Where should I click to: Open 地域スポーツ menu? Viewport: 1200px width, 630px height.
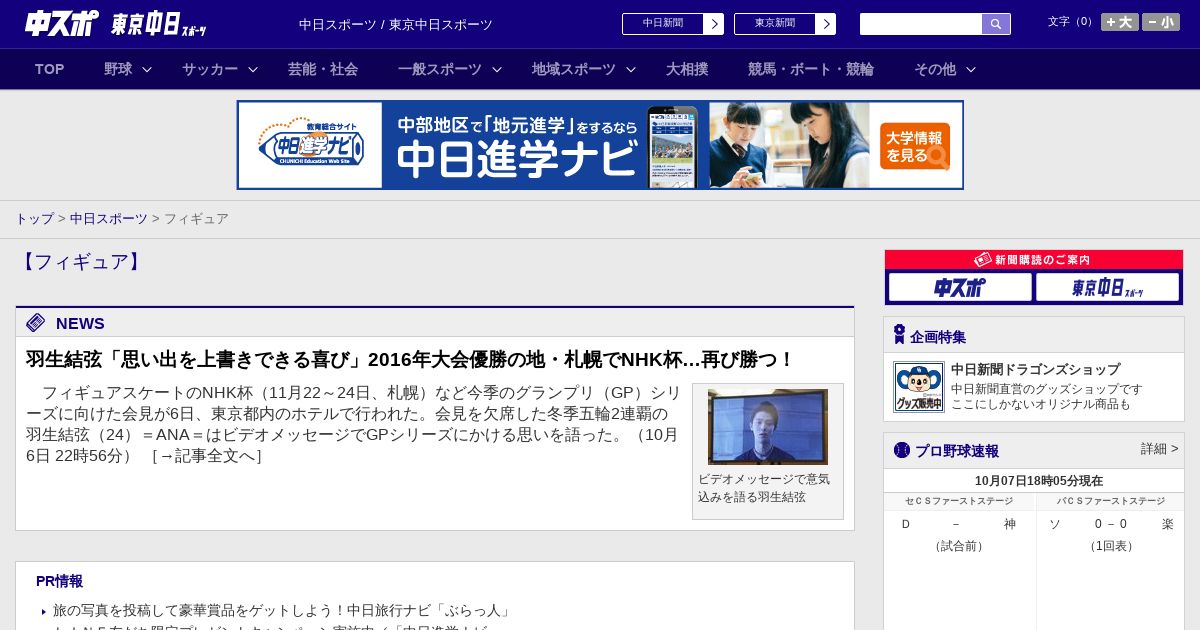[574, 69]
